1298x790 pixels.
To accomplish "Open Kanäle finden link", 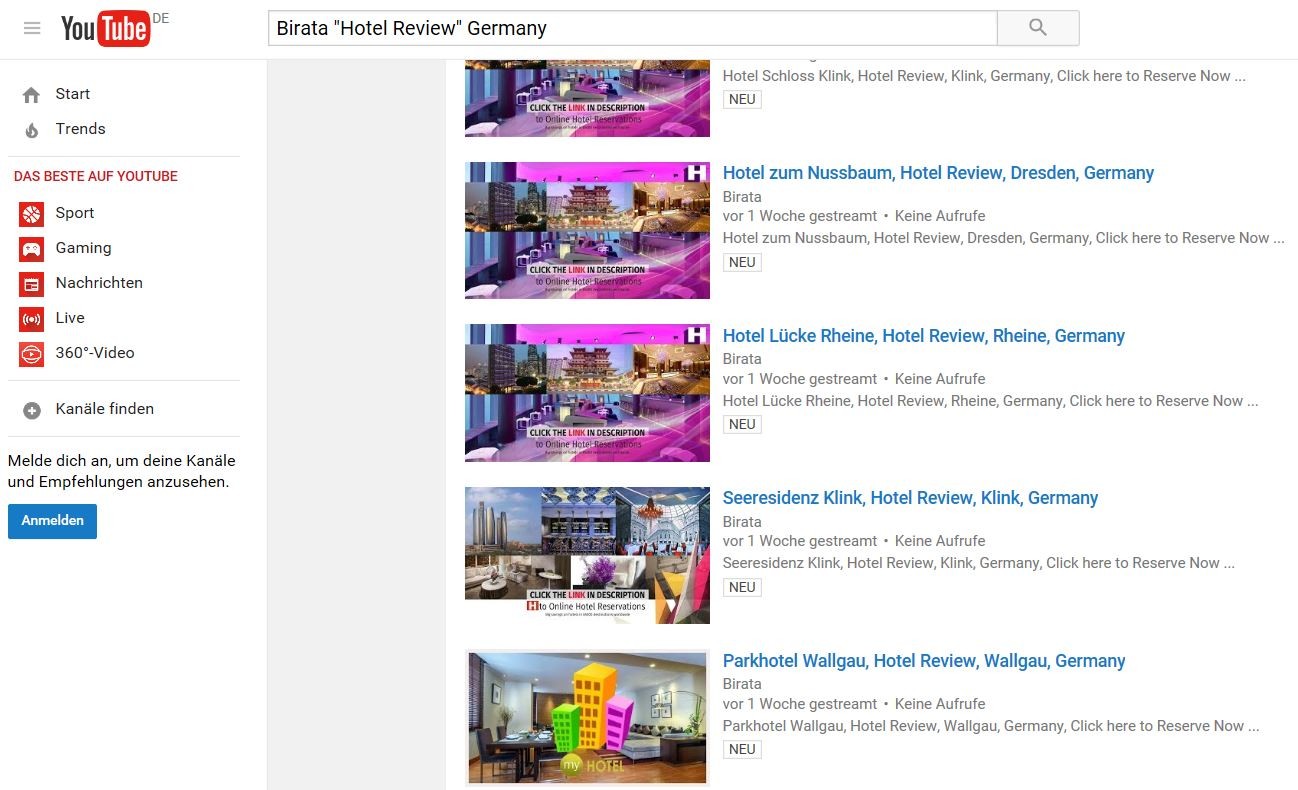I will click(105, 409).
